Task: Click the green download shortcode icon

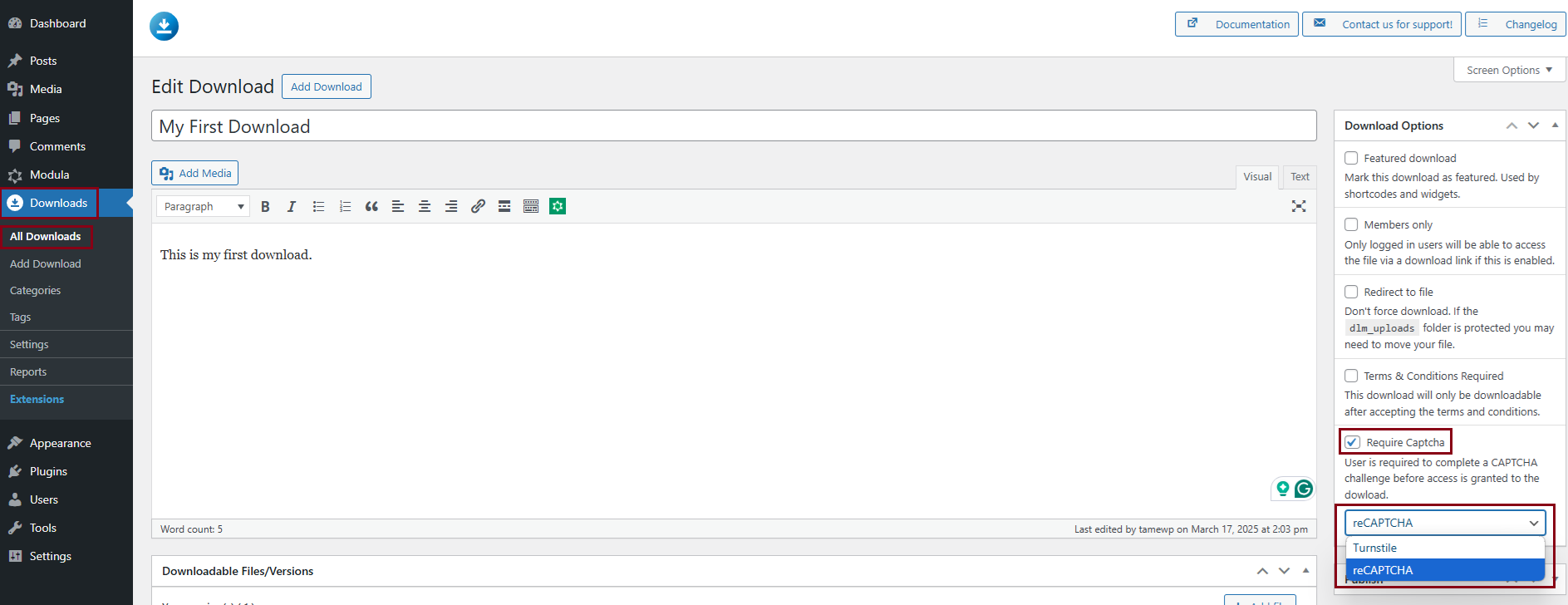Action: click(558, 206)
